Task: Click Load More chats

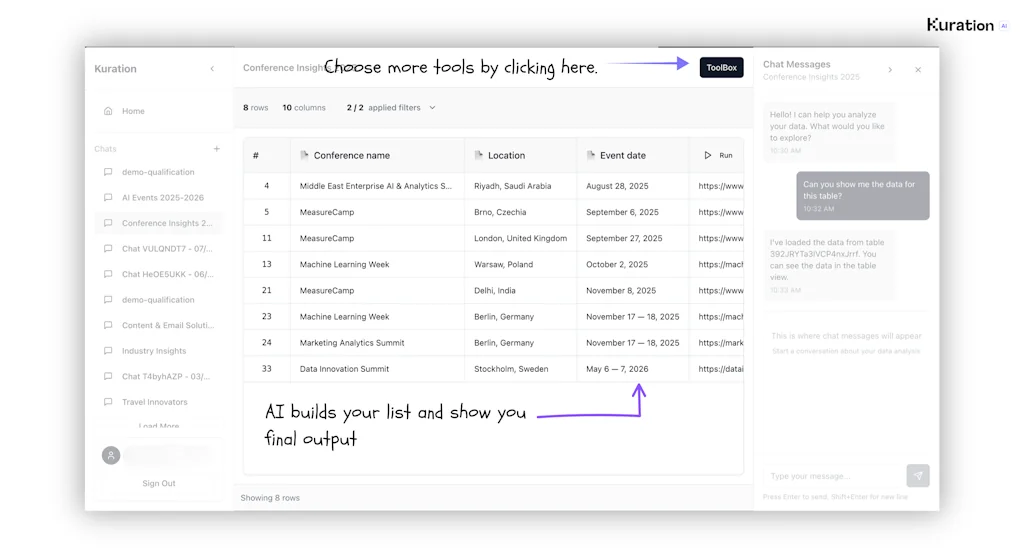Action: (159, 426)
